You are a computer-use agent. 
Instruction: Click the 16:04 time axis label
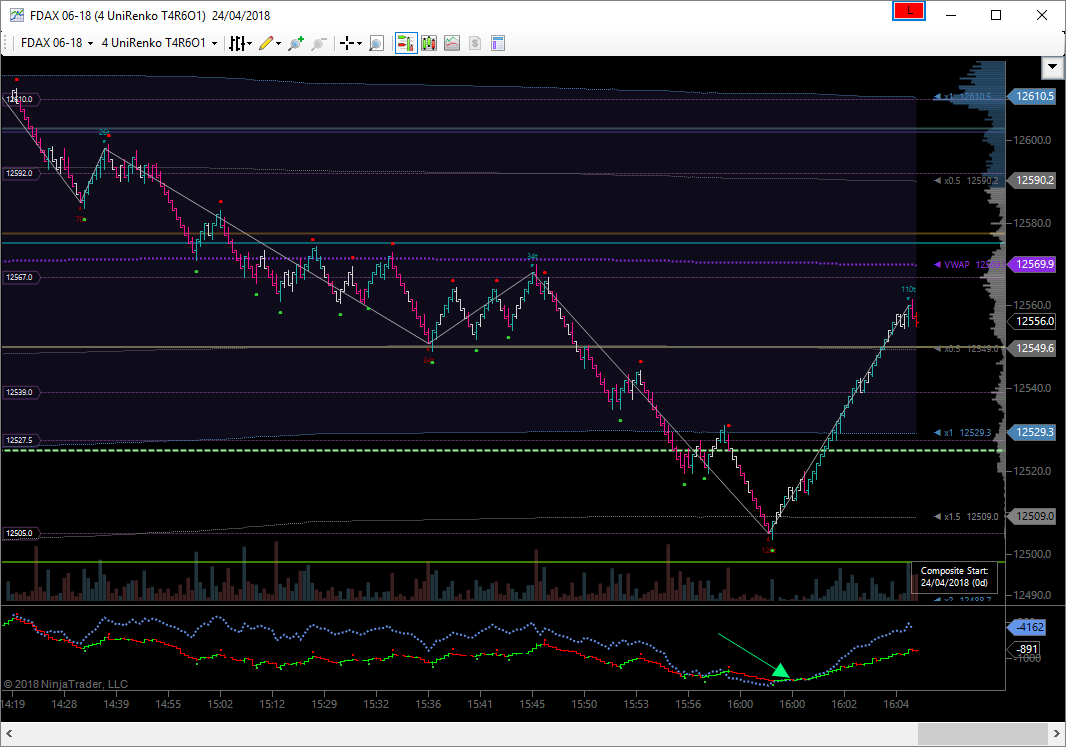(x=895, y=704)
